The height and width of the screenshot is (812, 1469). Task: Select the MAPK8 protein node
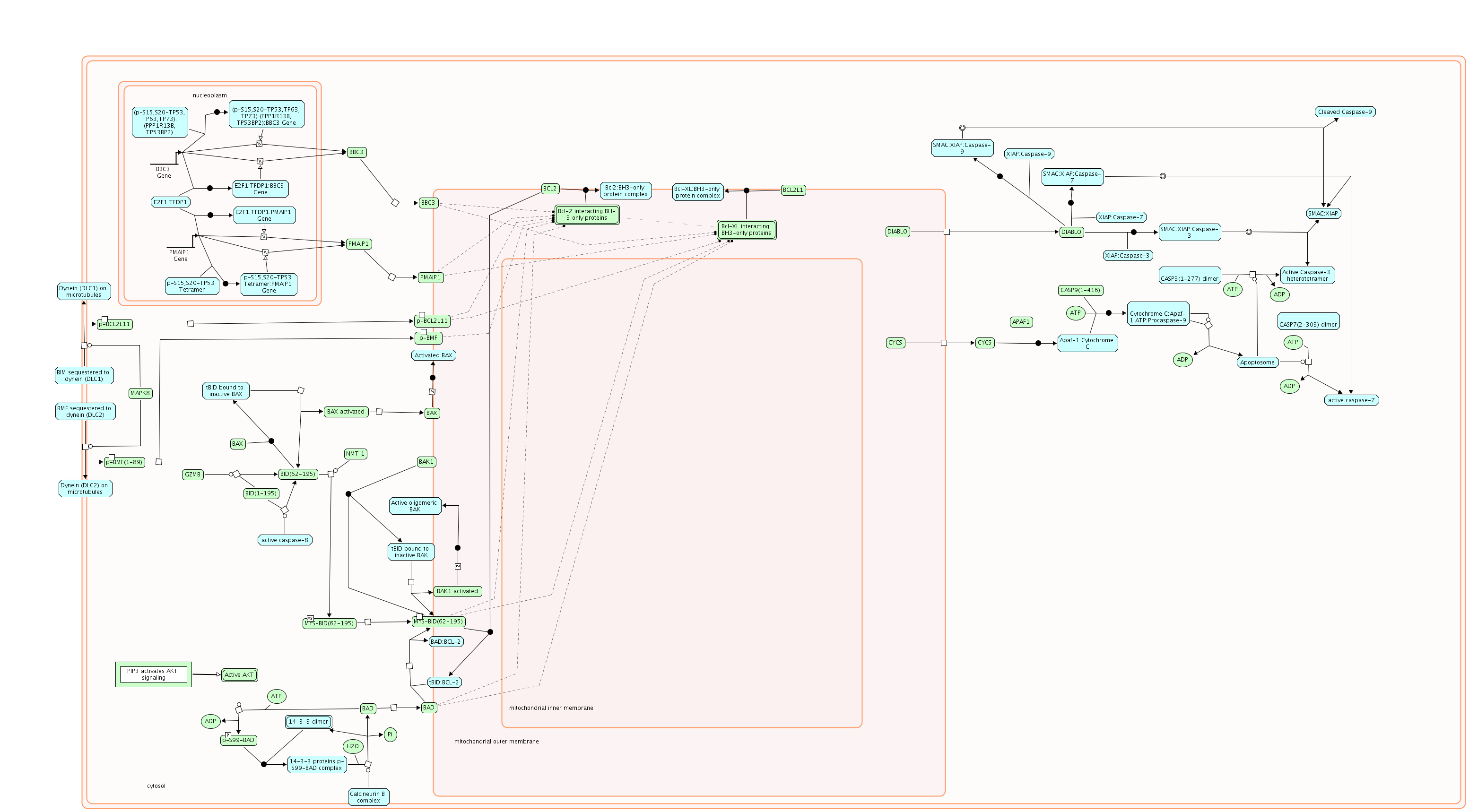pyautogui.click(x=140, y=393)
